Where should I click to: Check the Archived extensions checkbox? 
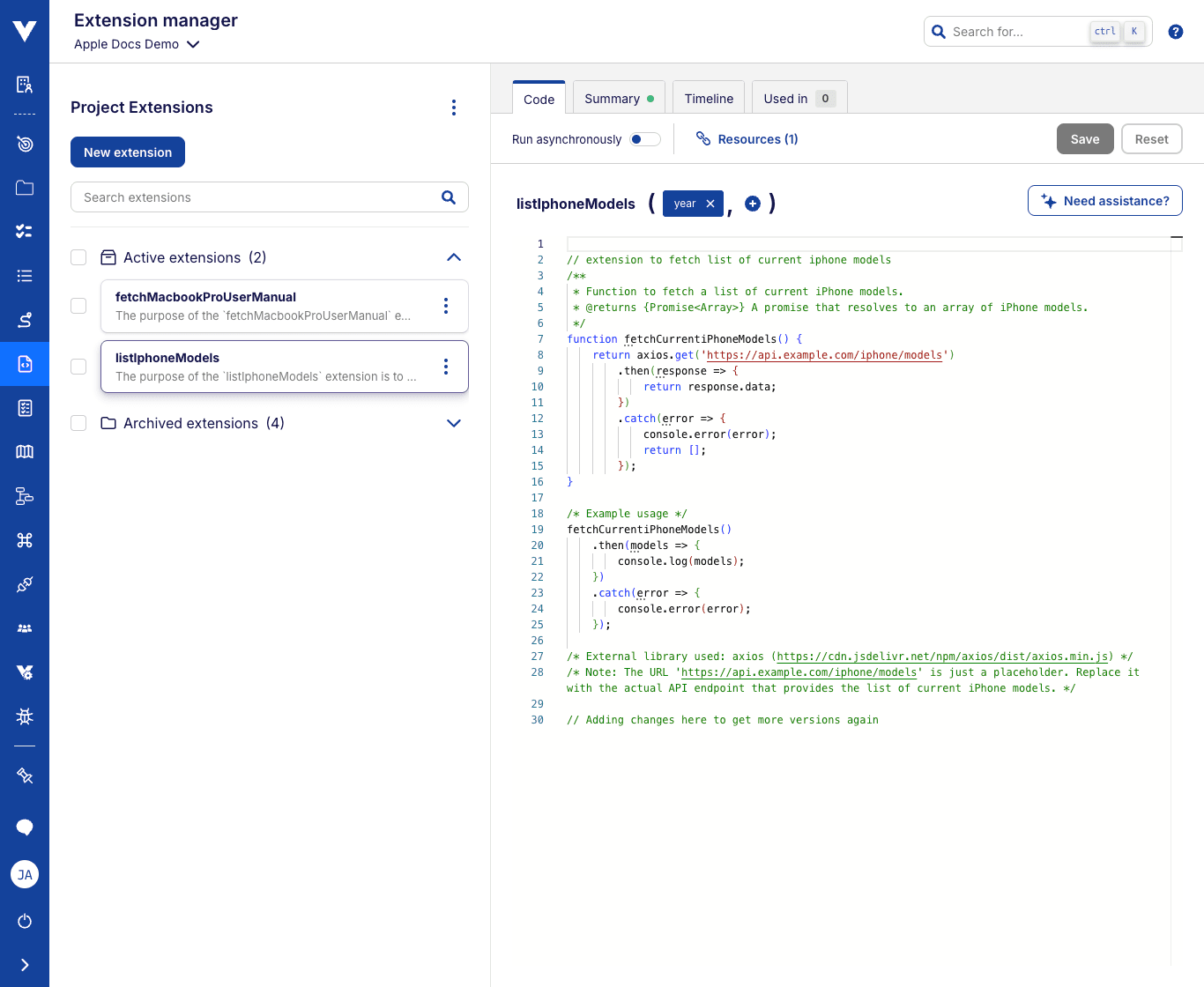(x=78, y=423)
